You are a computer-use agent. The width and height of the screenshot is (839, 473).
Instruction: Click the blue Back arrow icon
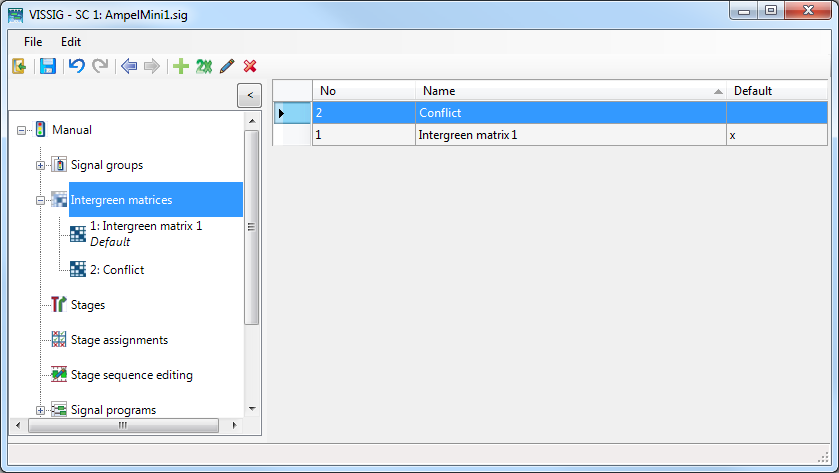(128, 66)
